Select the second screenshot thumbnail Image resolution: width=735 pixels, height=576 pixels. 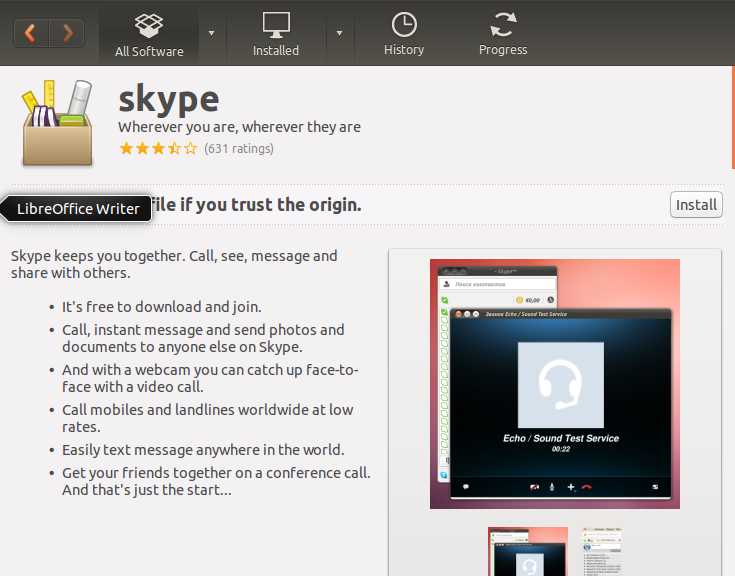603,552
